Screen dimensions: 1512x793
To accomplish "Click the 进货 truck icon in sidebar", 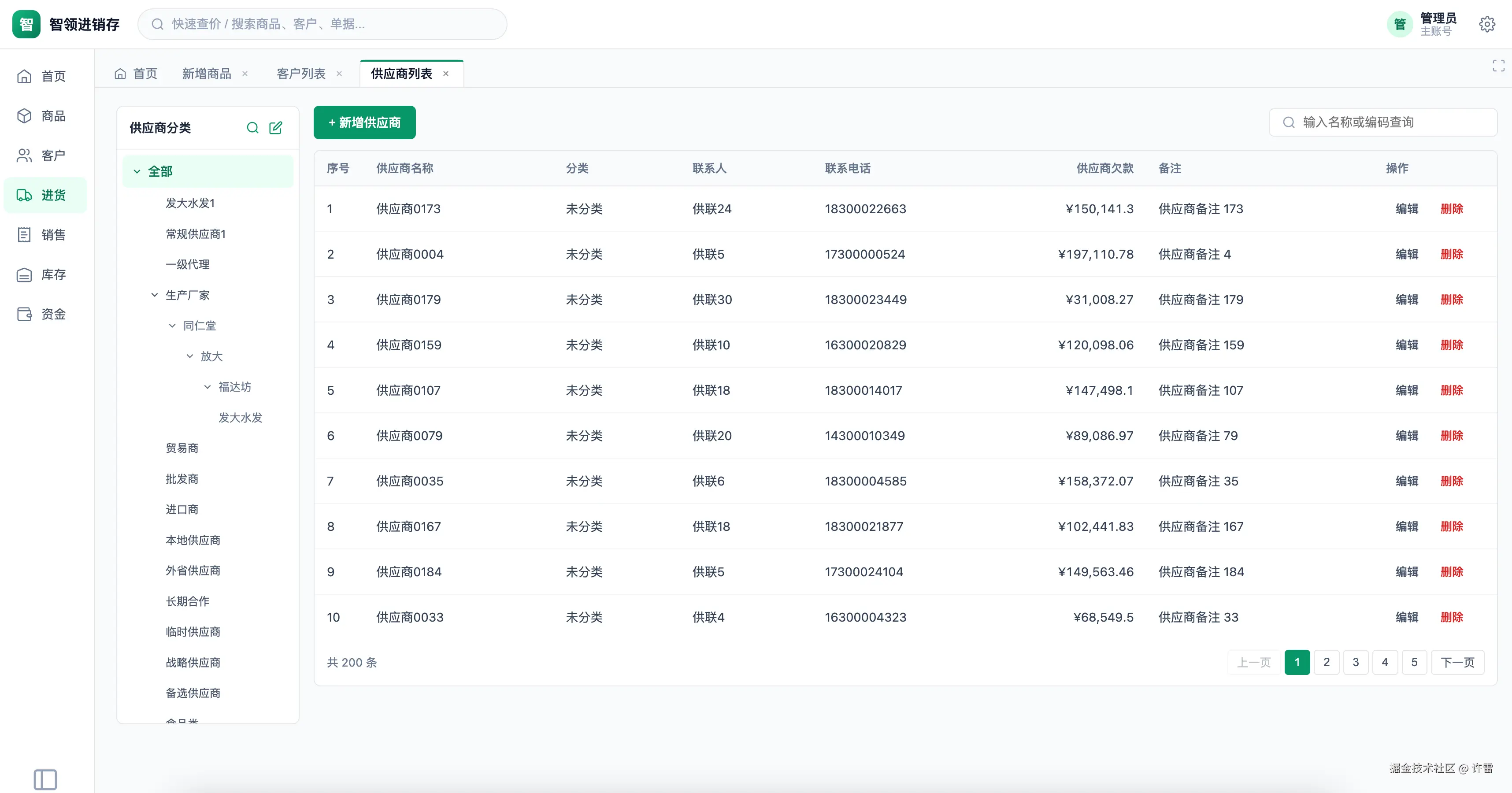I will 24,195.
